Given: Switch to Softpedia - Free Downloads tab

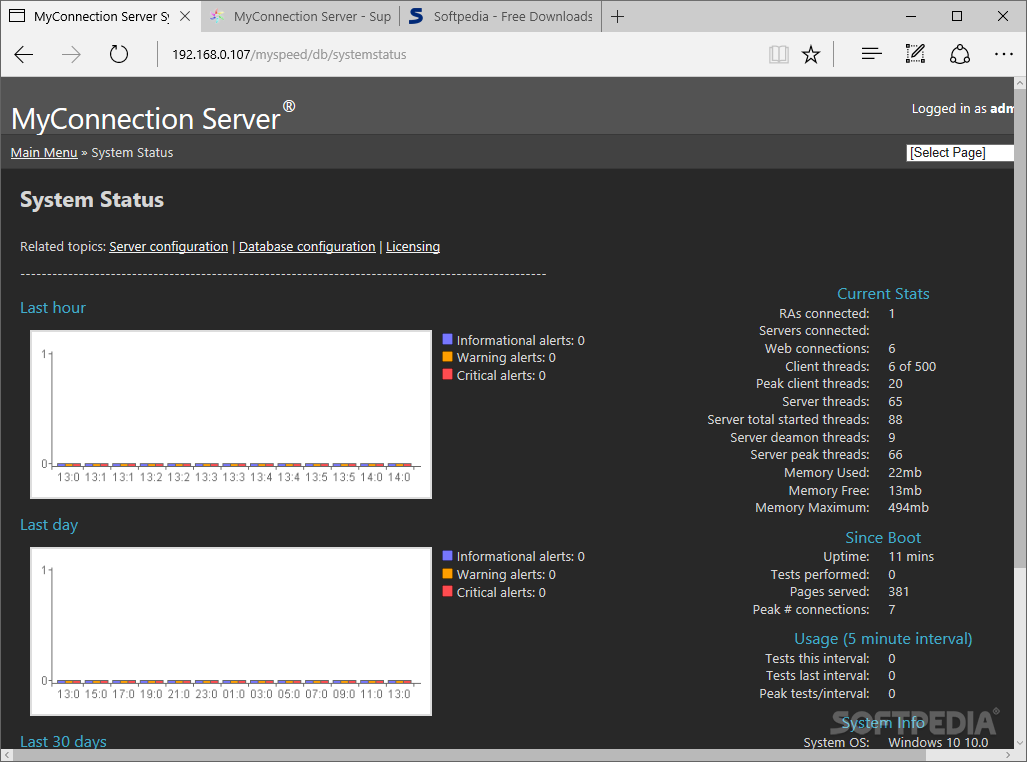Looking at the screenshot, I should point(500,16).
